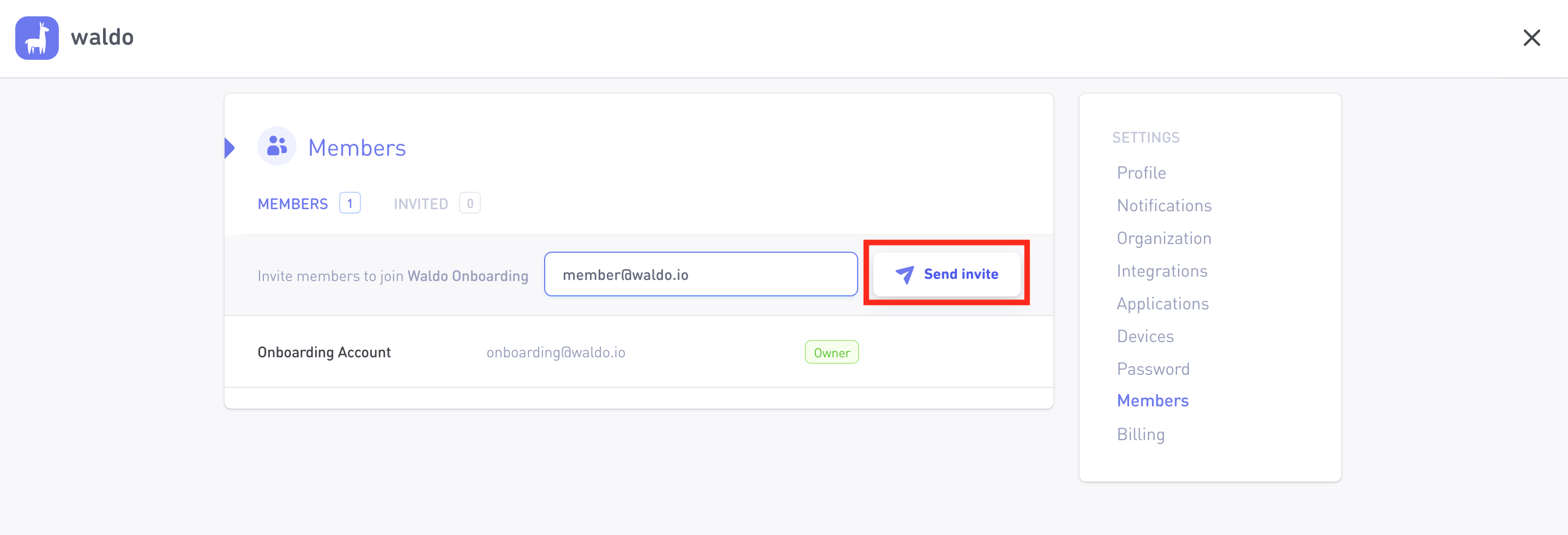Go to Applications settings

(x=1162, y=304)
